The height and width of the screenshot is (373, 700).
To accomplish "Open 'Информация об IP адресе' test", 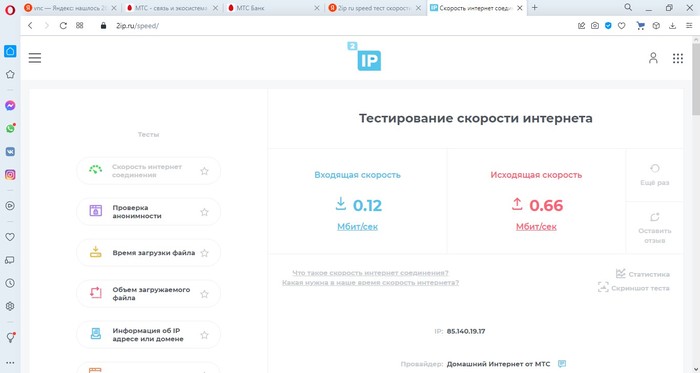I will [149, 335].
